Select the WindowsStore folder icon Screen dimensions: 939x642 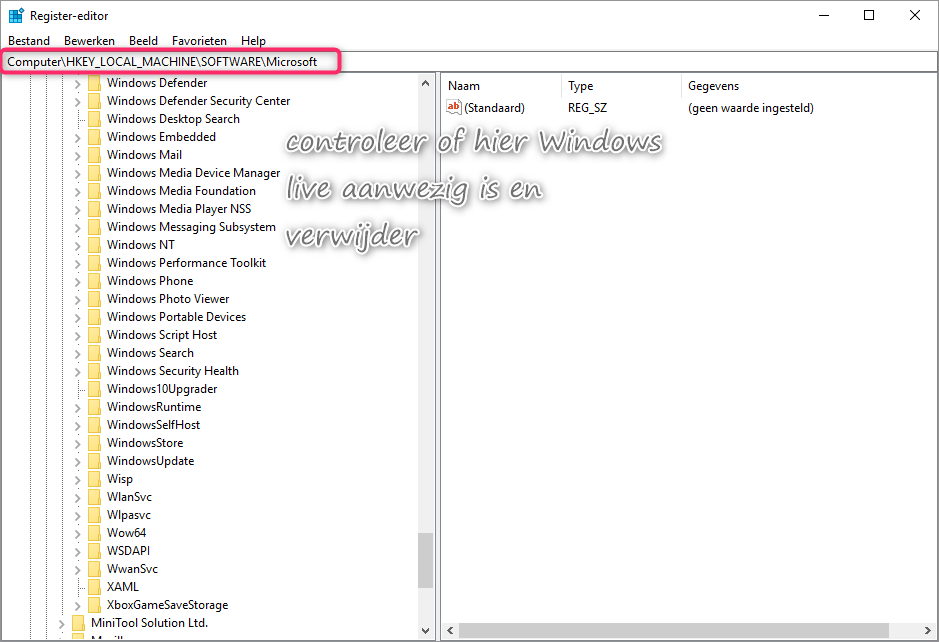pyautogui.click(x=94, y=443)
